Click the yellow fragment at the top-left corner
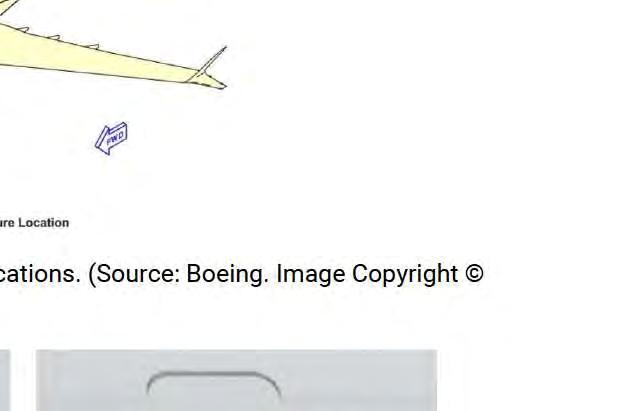The height and width of the screenshot is (411, 637). (x=7, y=6)
